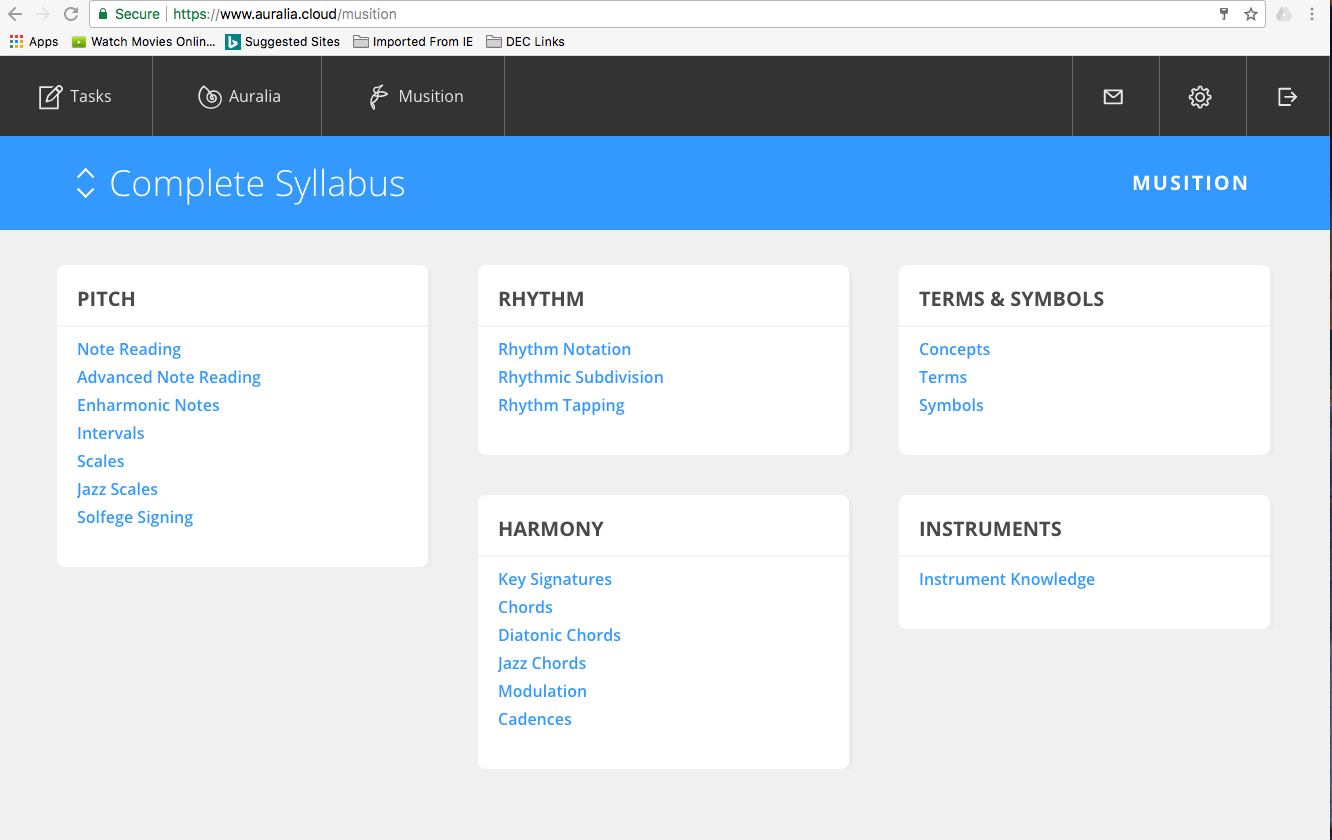Open the DEC Links bookmarks folder

click(525, 42)
